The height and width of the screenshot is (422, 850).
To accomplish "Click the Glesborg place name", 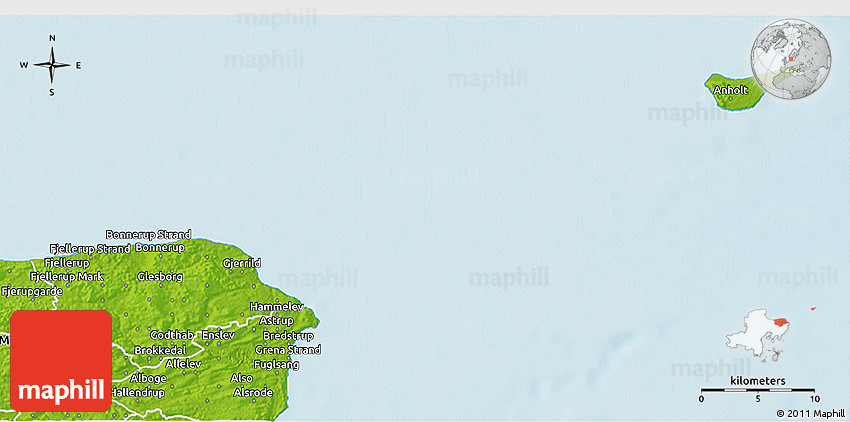I will point(160,276).
